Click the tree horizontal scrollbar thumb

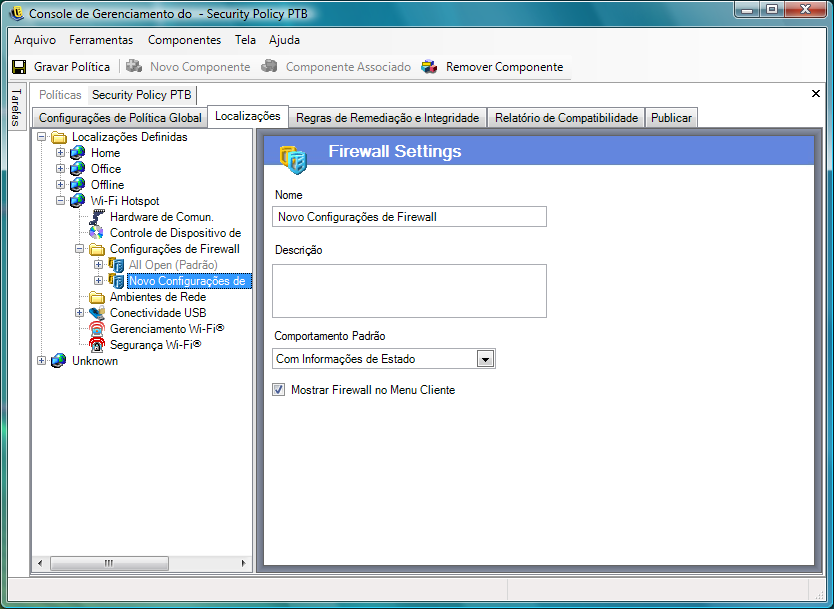[109, 563]
